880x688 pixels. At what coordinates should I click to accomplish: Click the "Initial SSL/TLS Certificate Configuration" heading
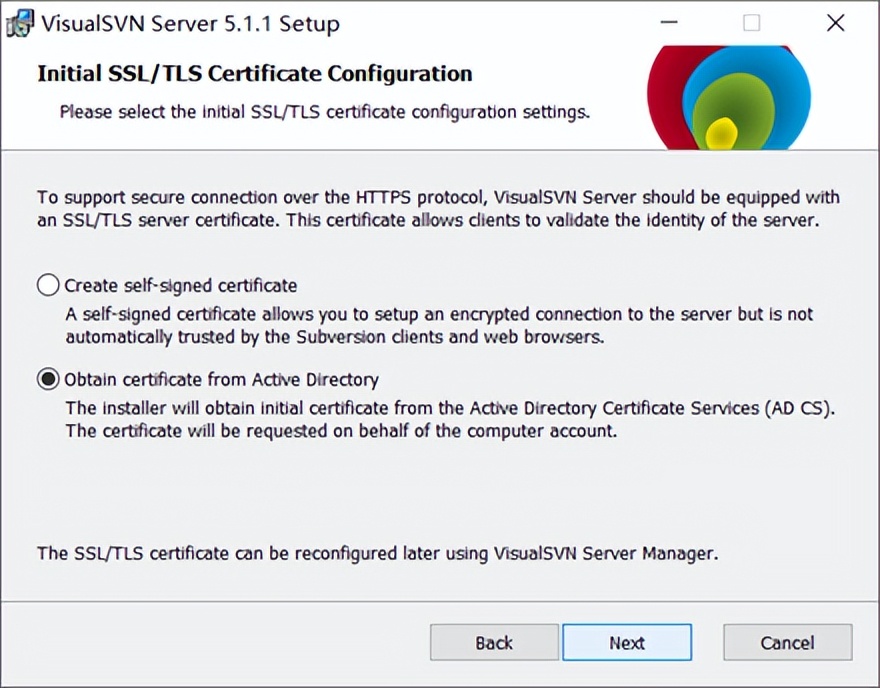coord(255,74)
